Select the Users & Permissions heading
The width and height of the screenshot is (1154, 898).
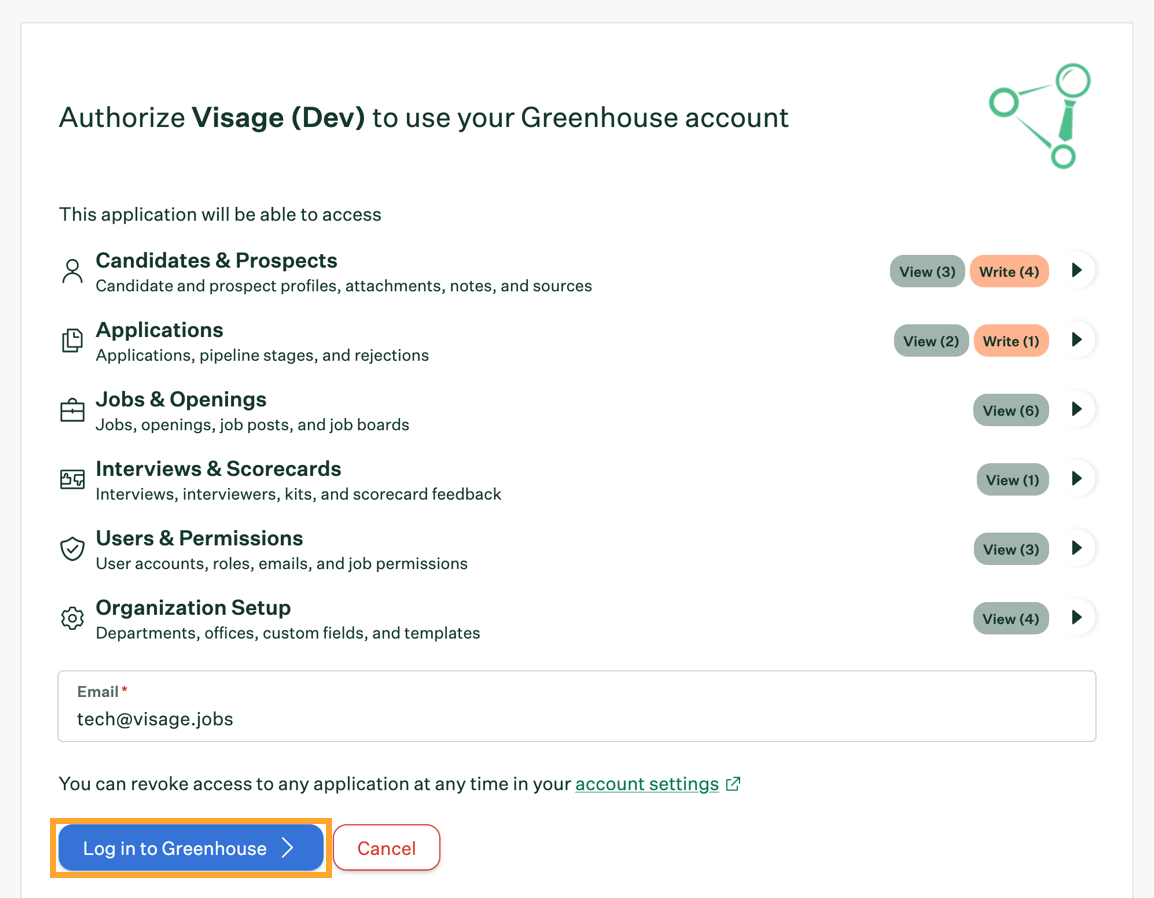pos(199,538)
